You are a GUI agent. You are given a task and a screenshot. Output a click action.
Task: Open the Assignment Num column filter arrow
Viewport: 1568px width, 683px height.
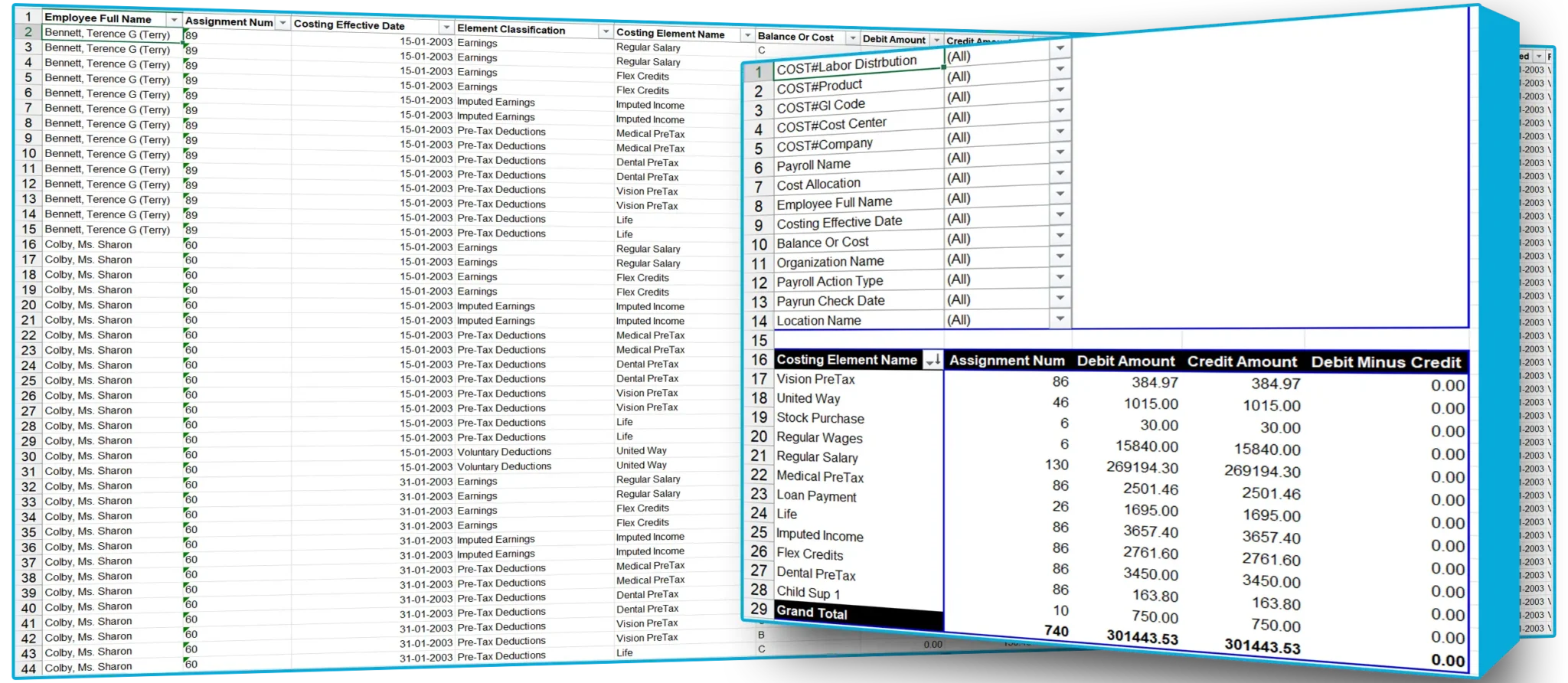(283, 23)
